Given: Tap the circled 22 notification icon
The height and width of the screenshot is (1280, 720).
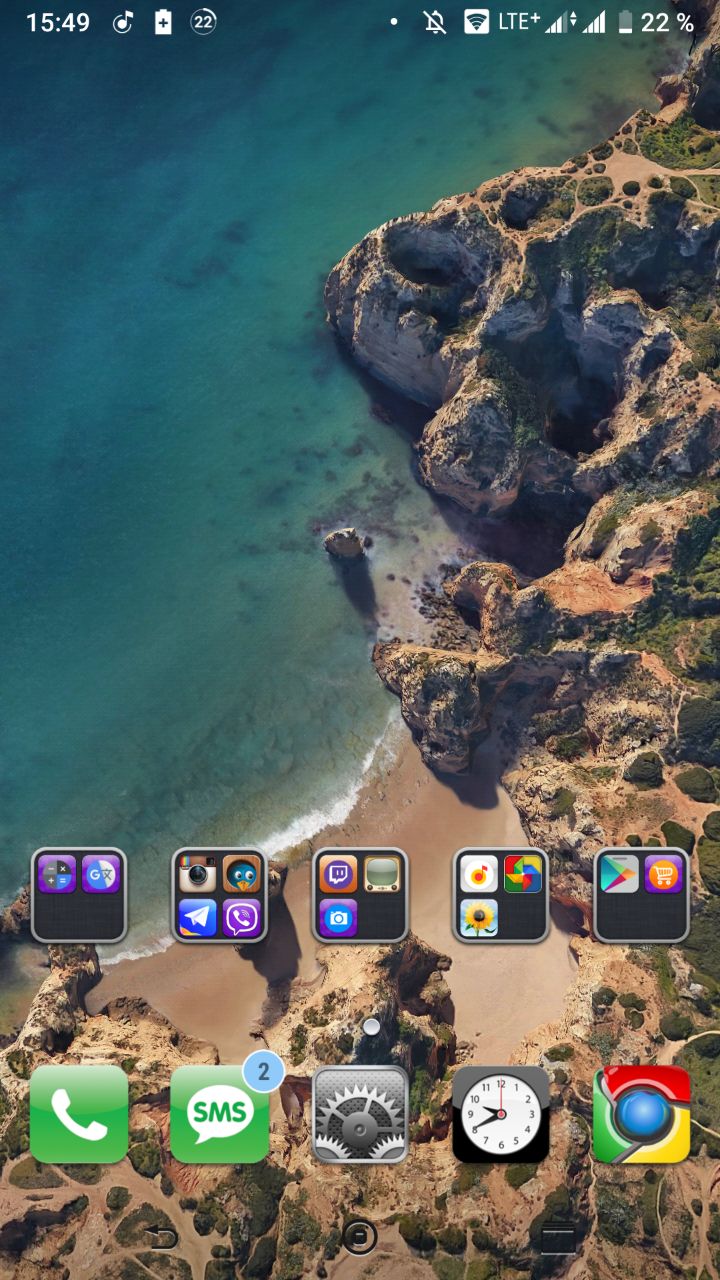Looking at the screenshot, I should point(203,22).
